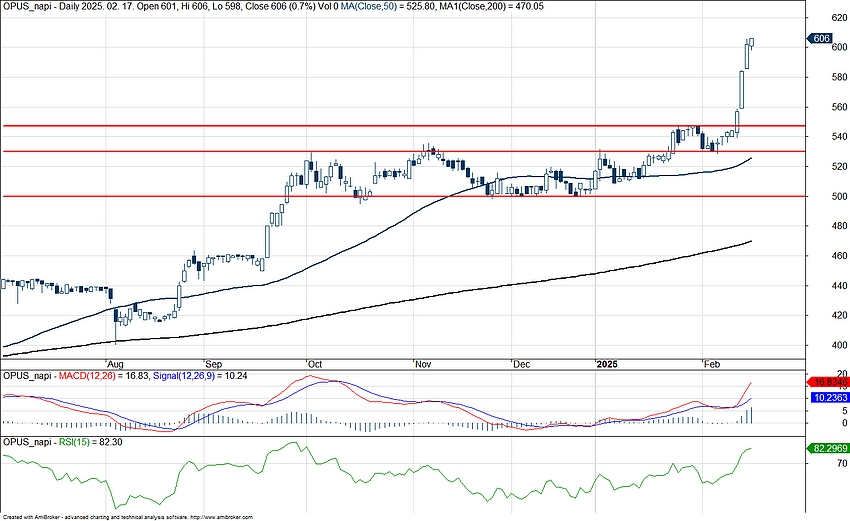
Task: Click the 70 level on RSI axis
Action: point(842,464)
